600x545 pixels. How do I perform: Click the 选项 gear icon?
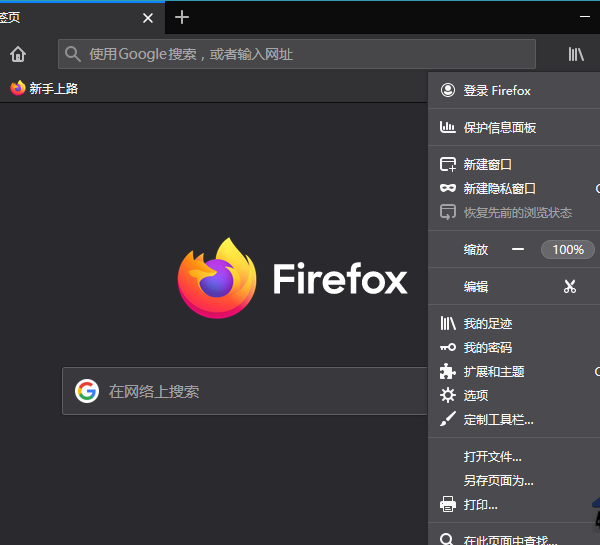(448, 395)
